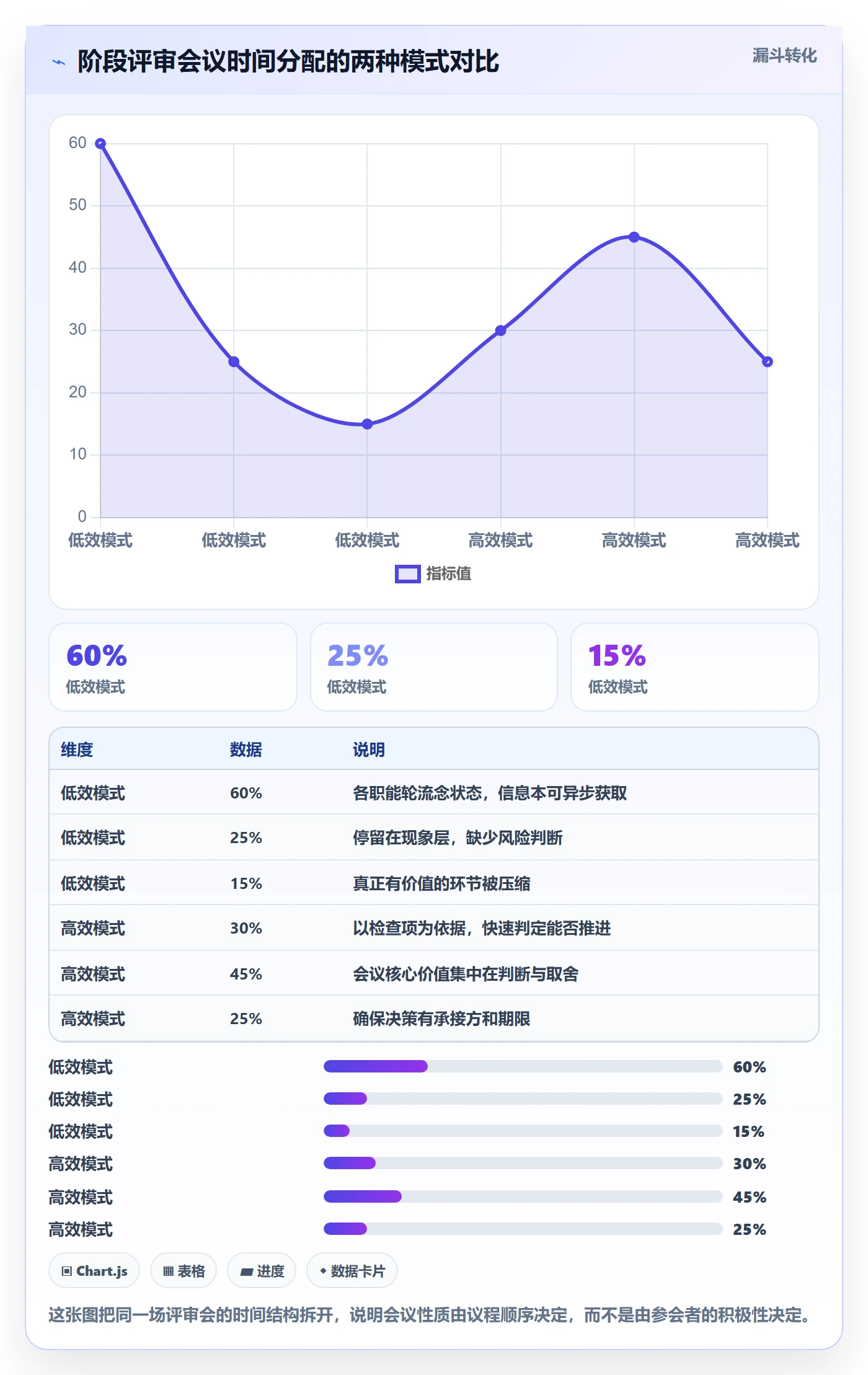
Task: Select the chart data point at value 45
Action: pos(634,237)
